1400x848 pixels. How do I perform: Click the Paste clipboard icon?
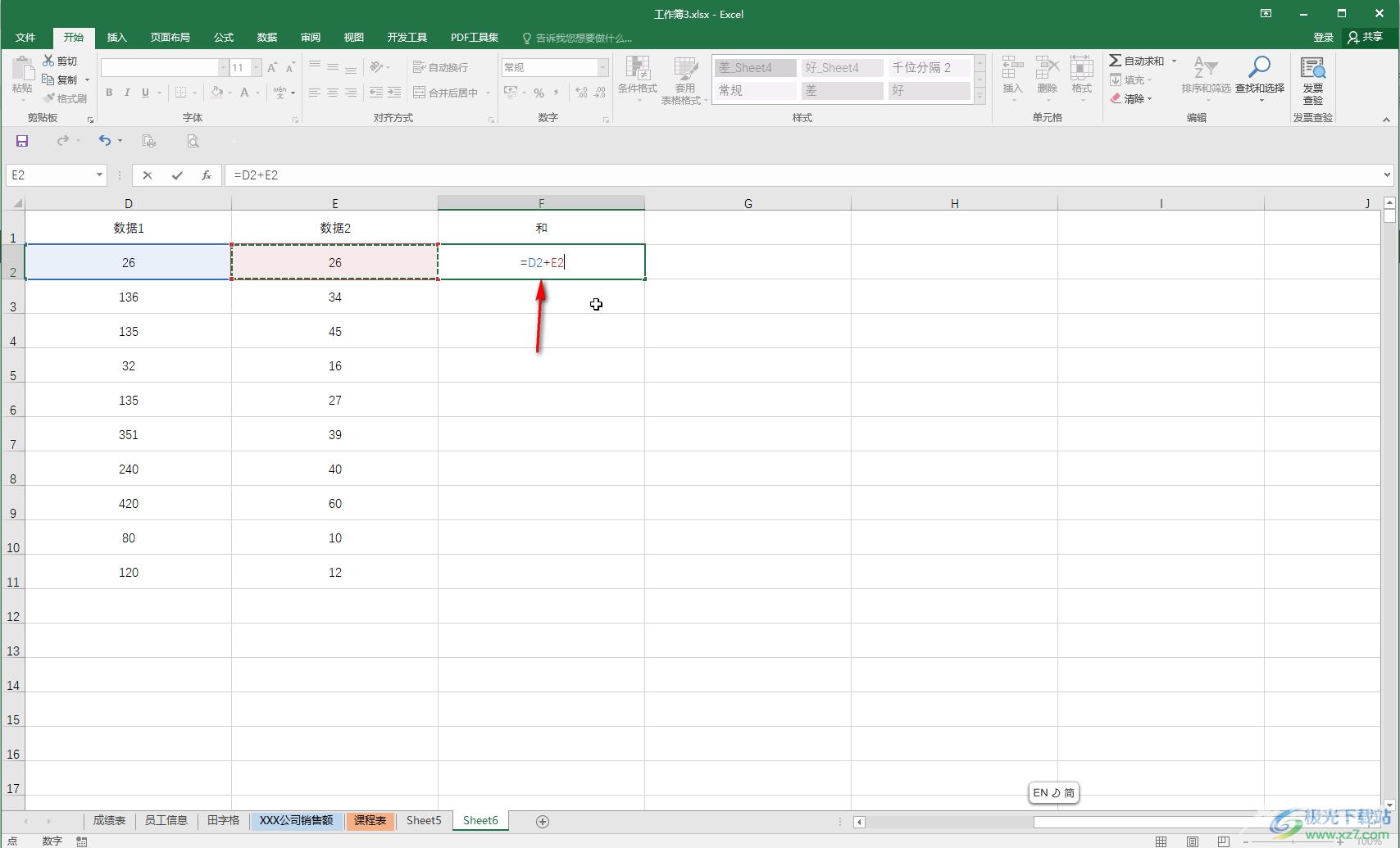point(22,69)
